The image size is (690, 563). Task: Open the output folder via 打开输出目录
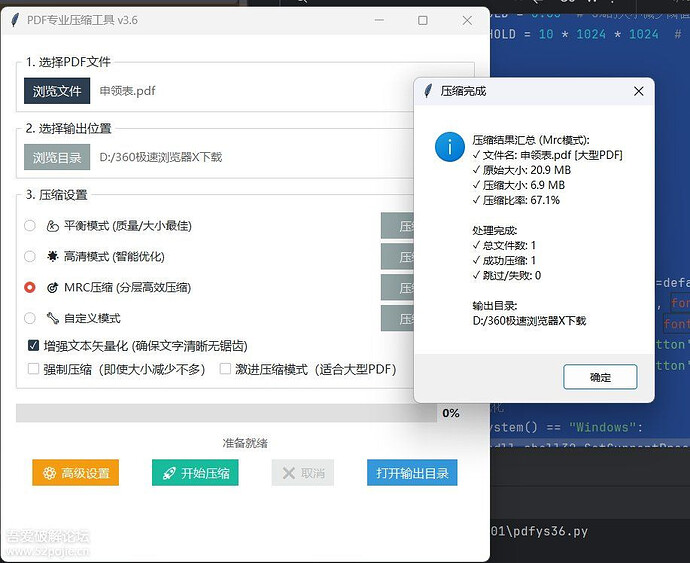coord(411,473)
